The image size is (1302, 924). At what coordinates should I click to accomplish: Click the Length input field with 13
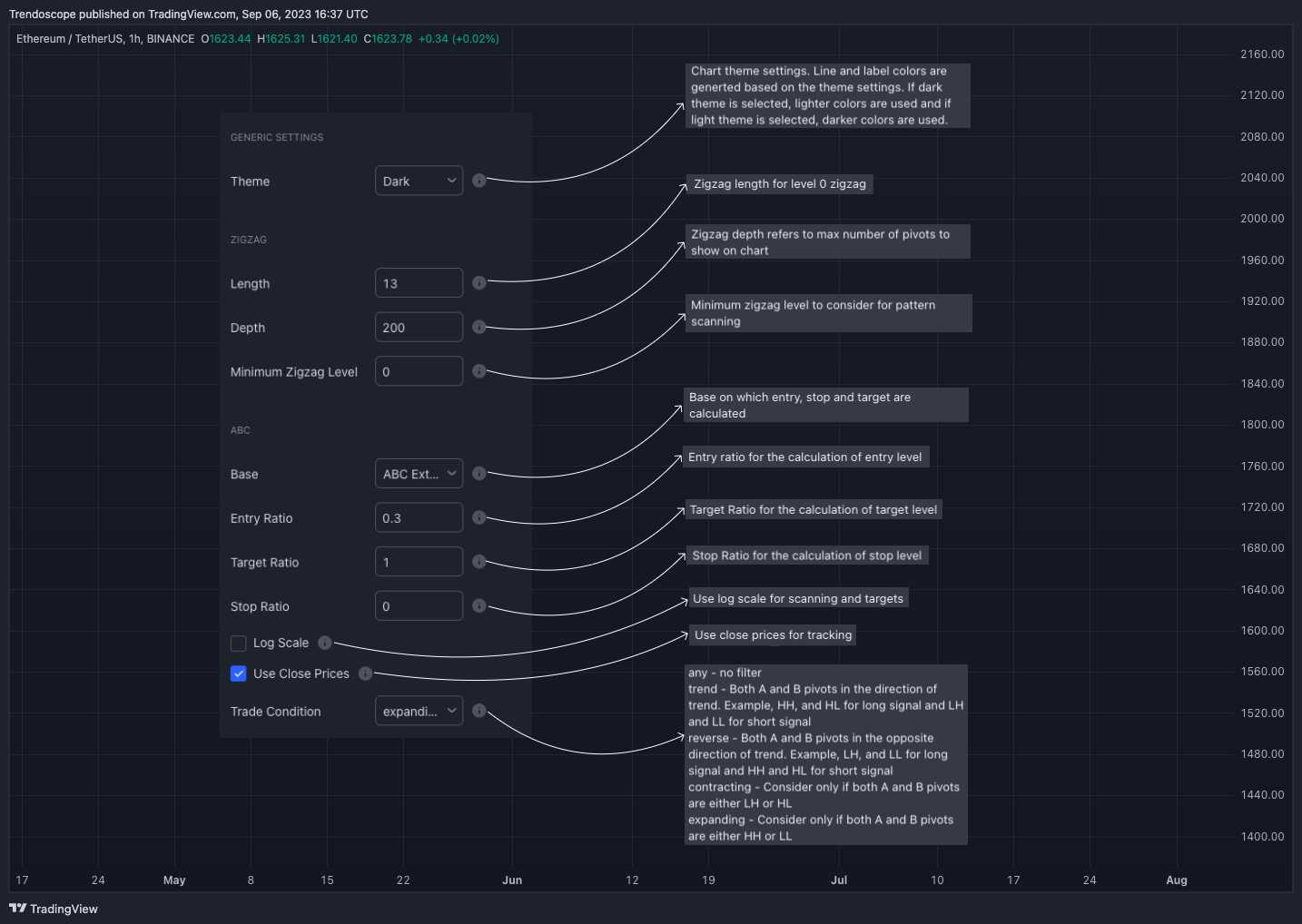419,283
